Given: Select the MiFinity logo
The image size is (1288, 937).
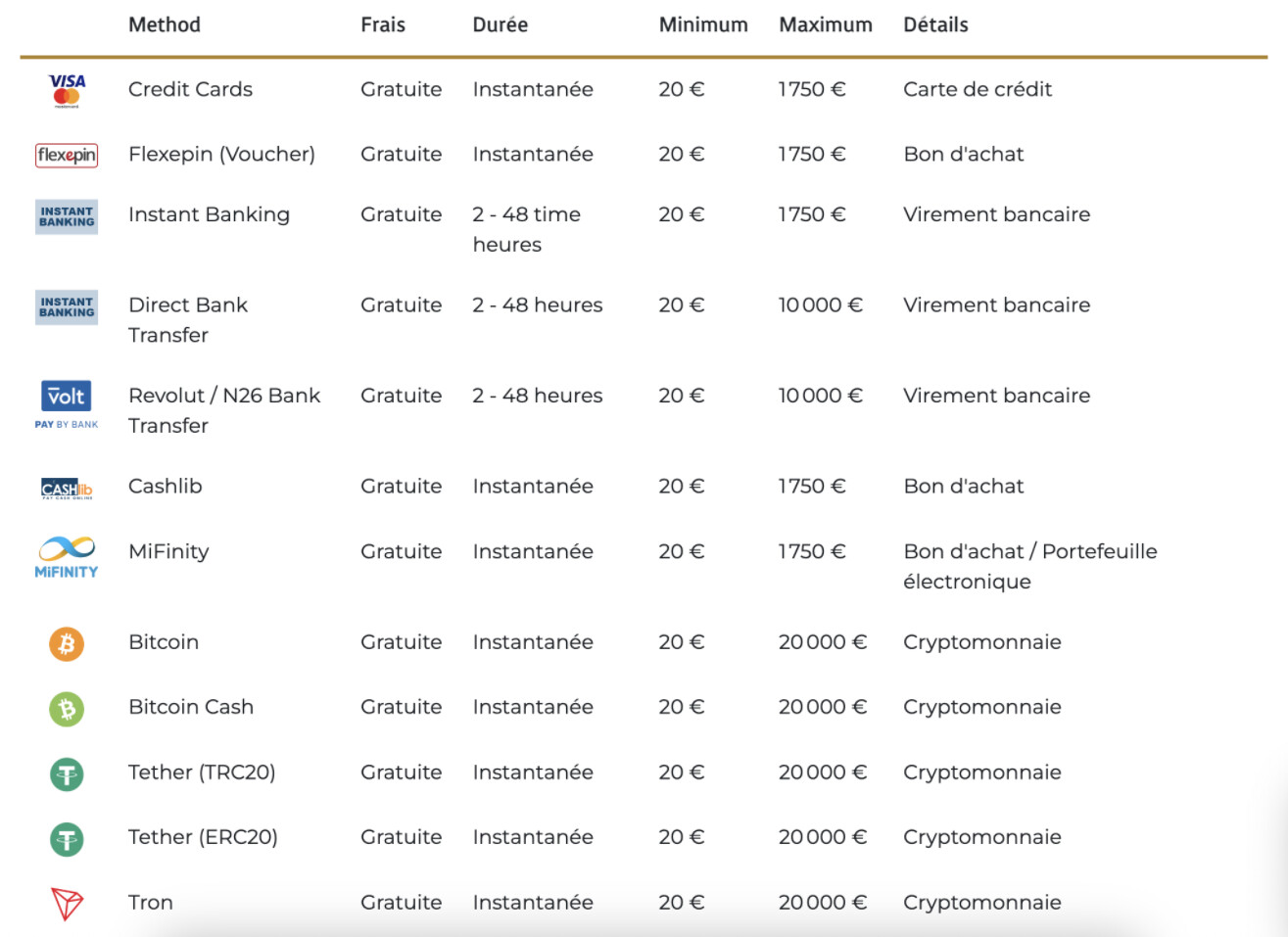Looking at the screenshot, I should [67, 557].
